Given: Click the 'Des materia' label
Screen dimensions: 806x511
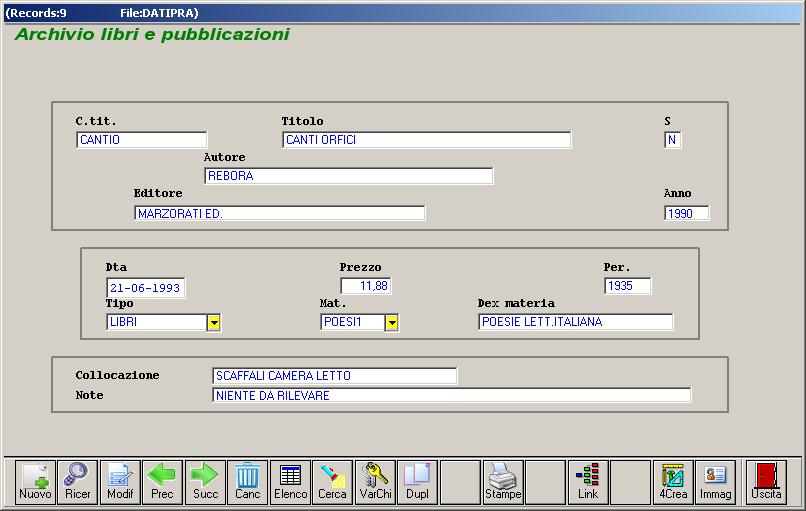Looking at the screenshot, I should click(516, 303).
